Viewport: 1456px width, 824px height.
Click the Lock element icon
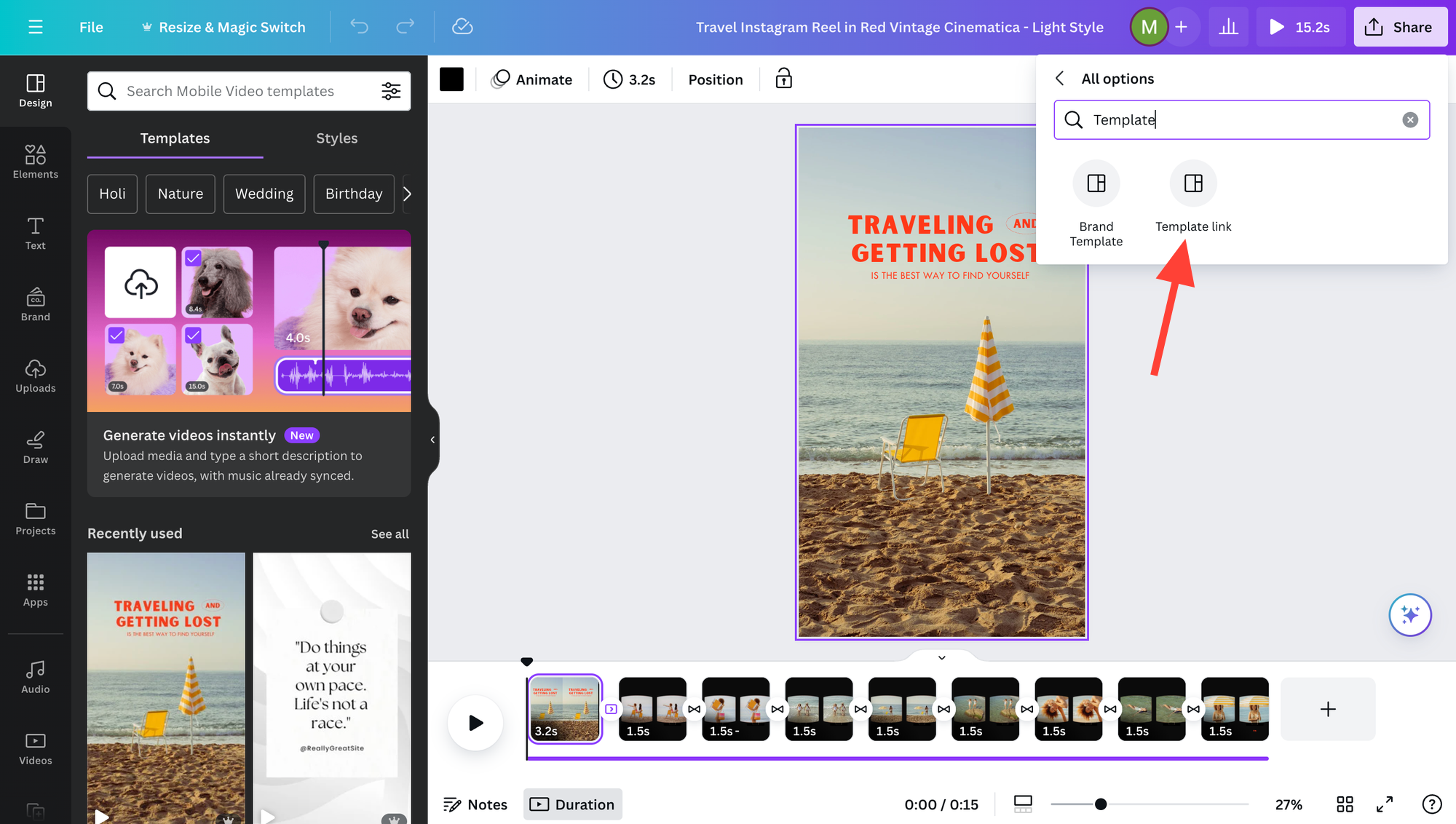tap(784, 80)
